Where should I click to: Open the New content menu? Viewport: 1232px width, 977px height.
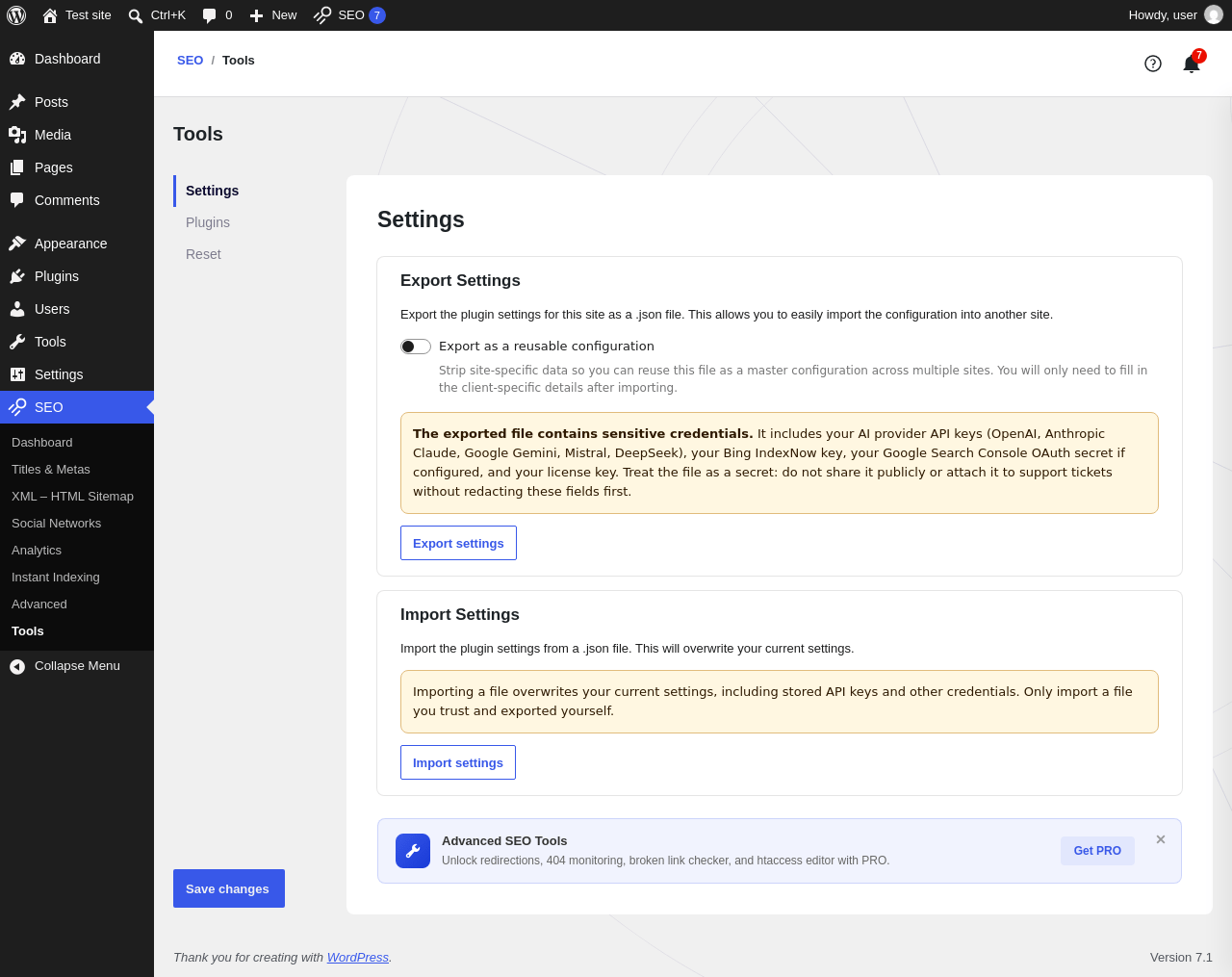pyautogui.click(x=273, y=15)
